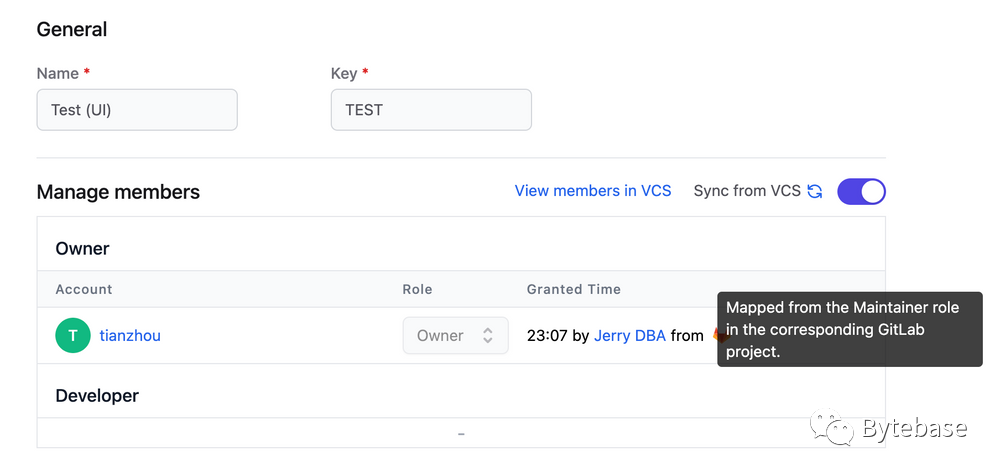Screen dimensions: 1000x475
Task: Select the Developer section heading
Action: (x=97, y=396)
